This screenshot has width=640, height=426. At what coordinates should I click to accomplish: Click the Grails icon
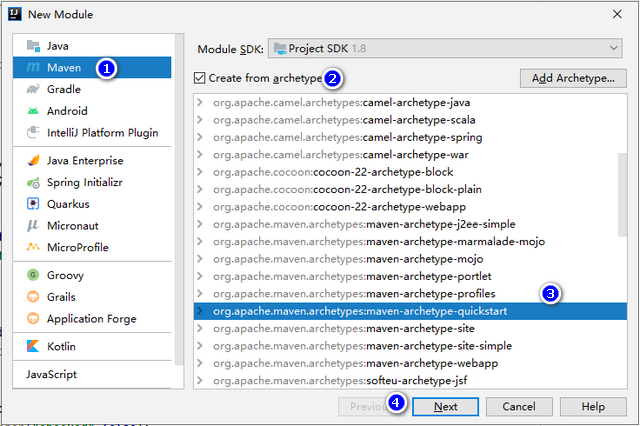coord(33,297)
